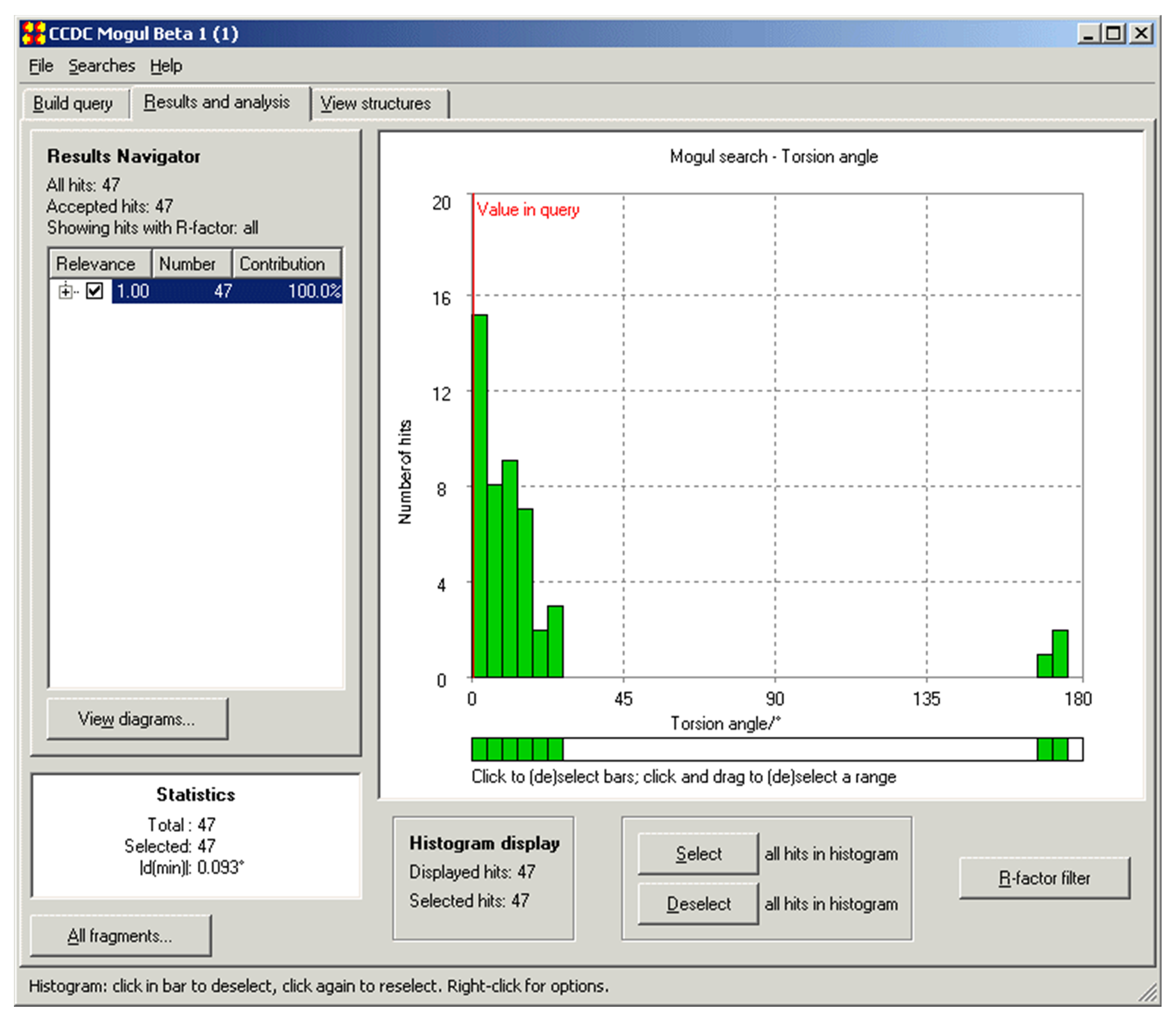The height and width of the screenshot is (1020, 1176).
Task: Click the rightmost green bar near 180
Action: [1060, 654]
